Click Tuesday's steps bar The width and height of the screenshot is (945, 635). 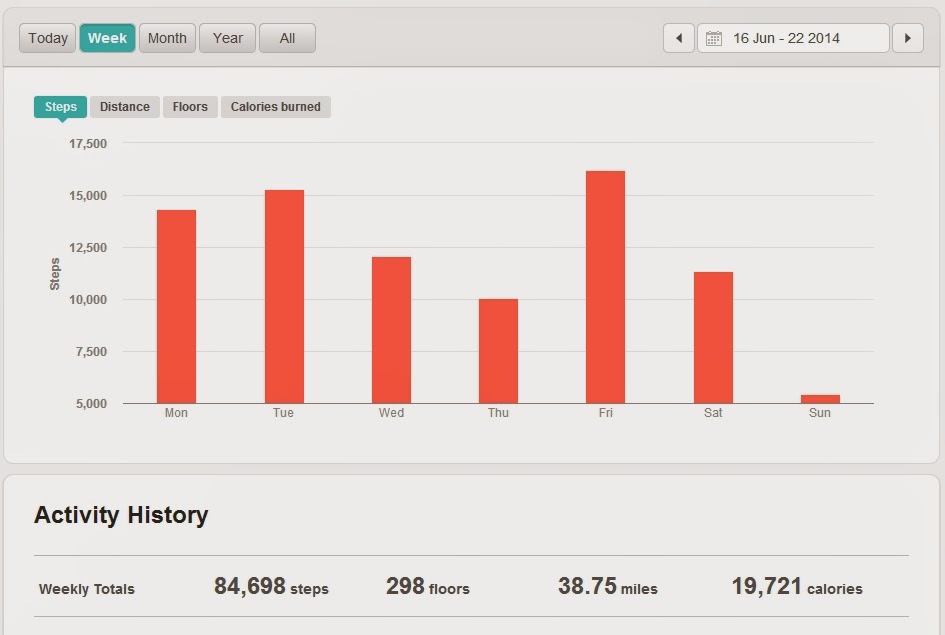[284, 296]
